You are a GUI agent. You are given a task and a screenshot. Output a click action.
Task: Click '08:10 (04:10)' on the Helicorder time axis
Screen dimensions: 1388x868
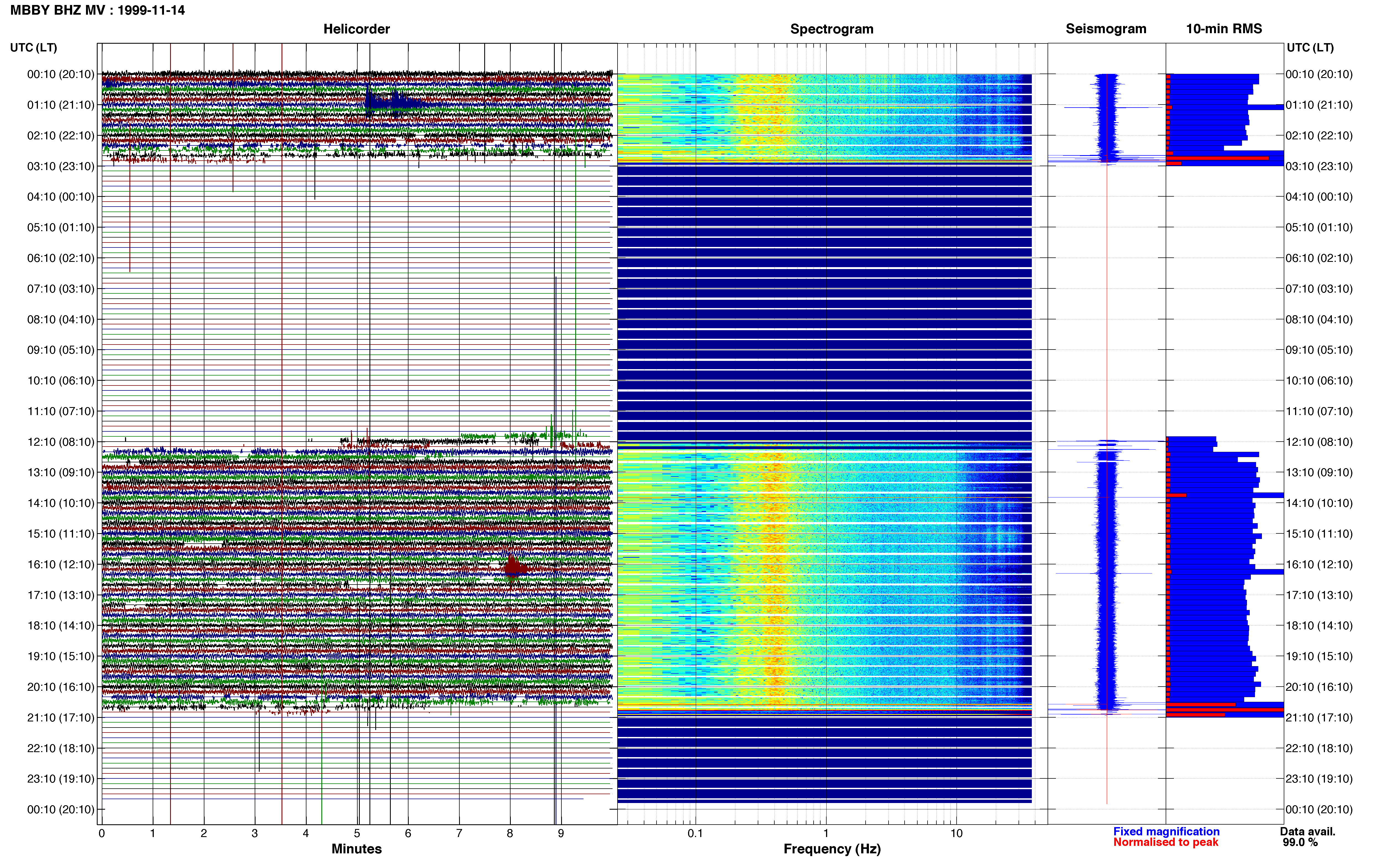coord(61,319)
